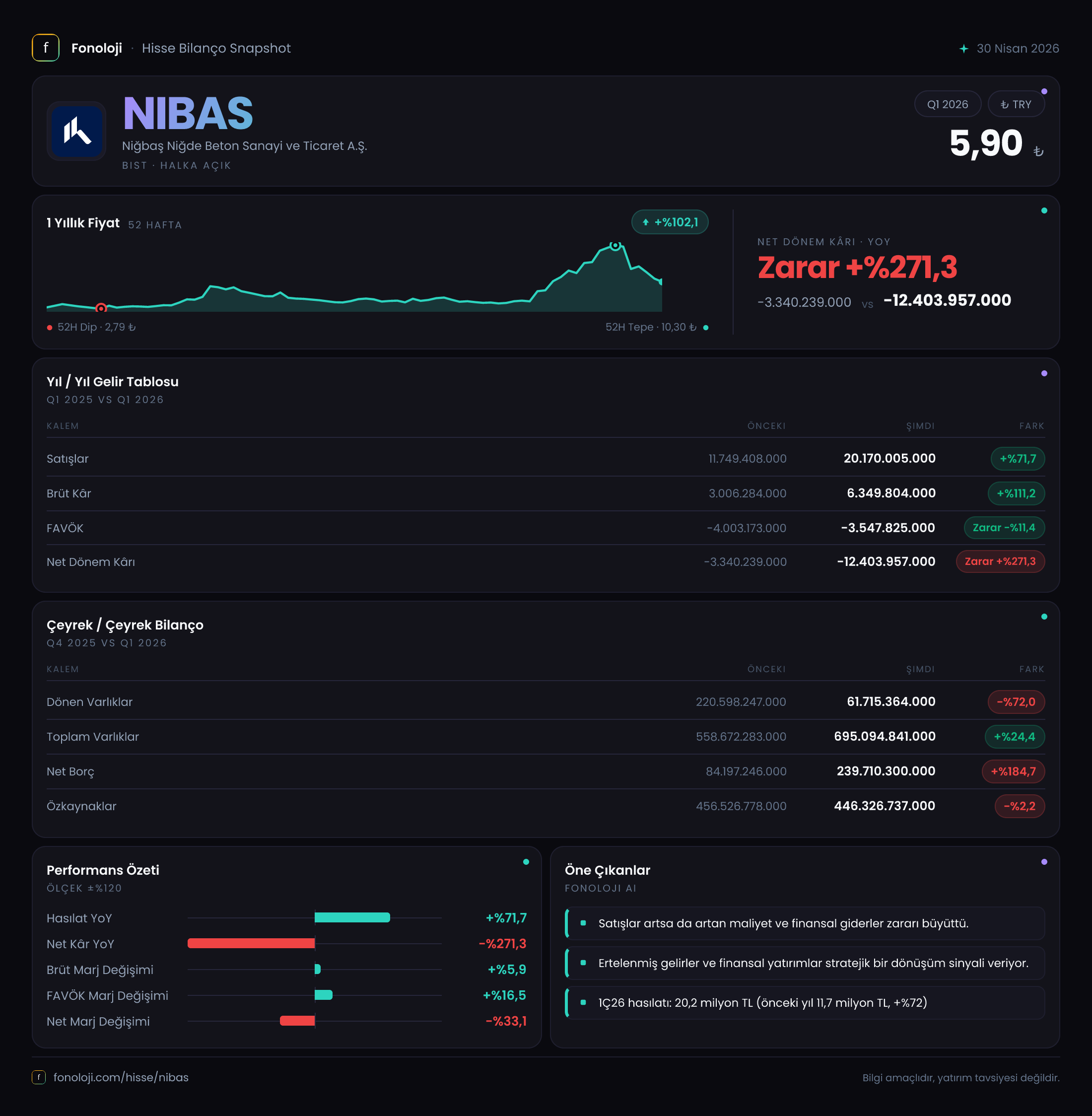The image size is (1092, 1116).
Task: Click the 52H Tepe · 10,30 label
Action: coord(651,327)
